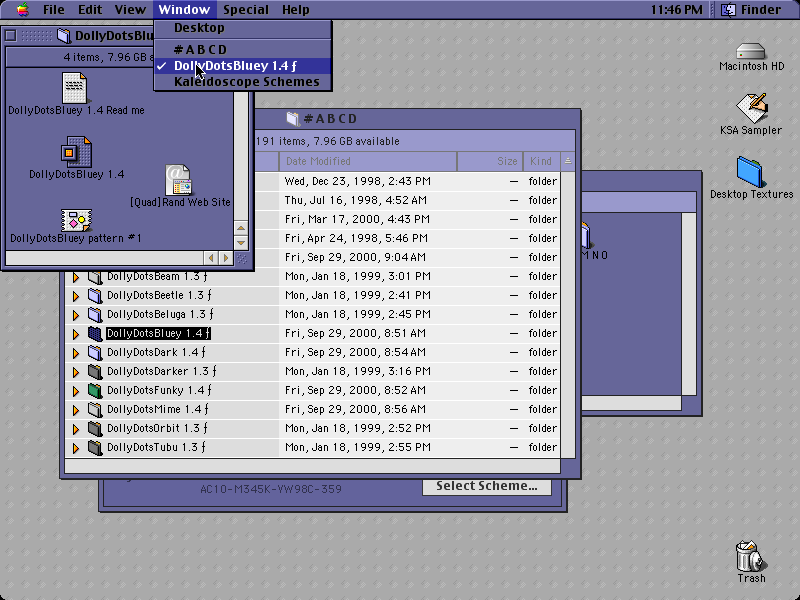Choose checked DollyDotsBluey 1.4 ƒ menu item
This screenshot has width=800, height=600.
pos(243,66)
